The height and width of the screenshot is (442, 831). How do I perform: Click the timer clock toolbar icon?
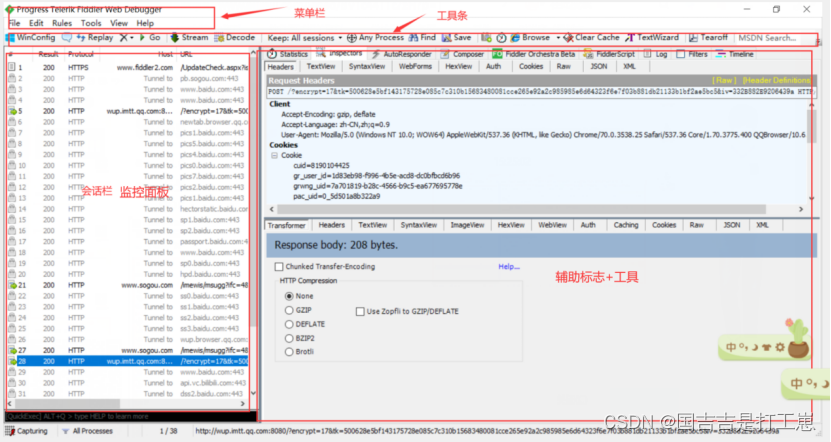pos(501,38)
